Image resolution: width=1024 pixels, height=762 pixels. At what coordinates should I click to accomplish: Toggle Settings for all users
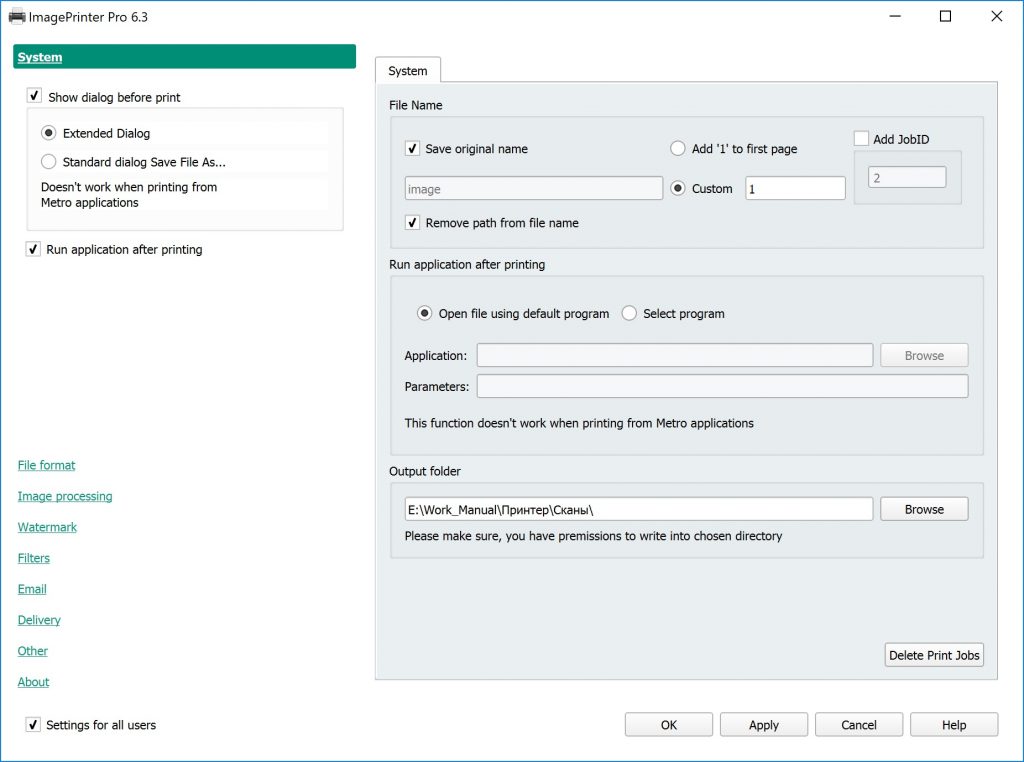point(33,725)
